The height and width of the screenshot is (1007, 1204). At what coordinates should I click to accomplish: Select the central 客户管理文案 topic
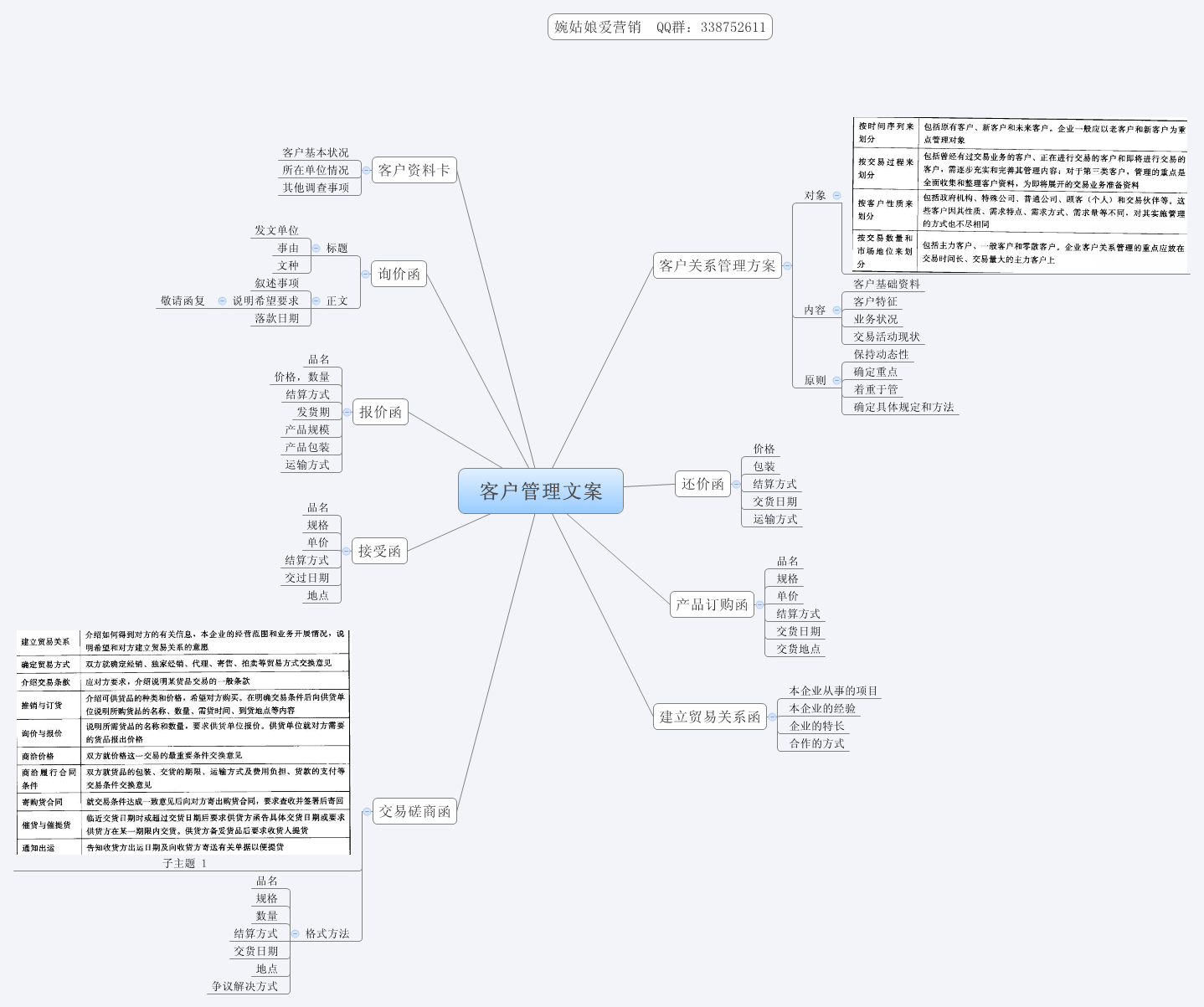pyautogui.click(x=540, y=491)
